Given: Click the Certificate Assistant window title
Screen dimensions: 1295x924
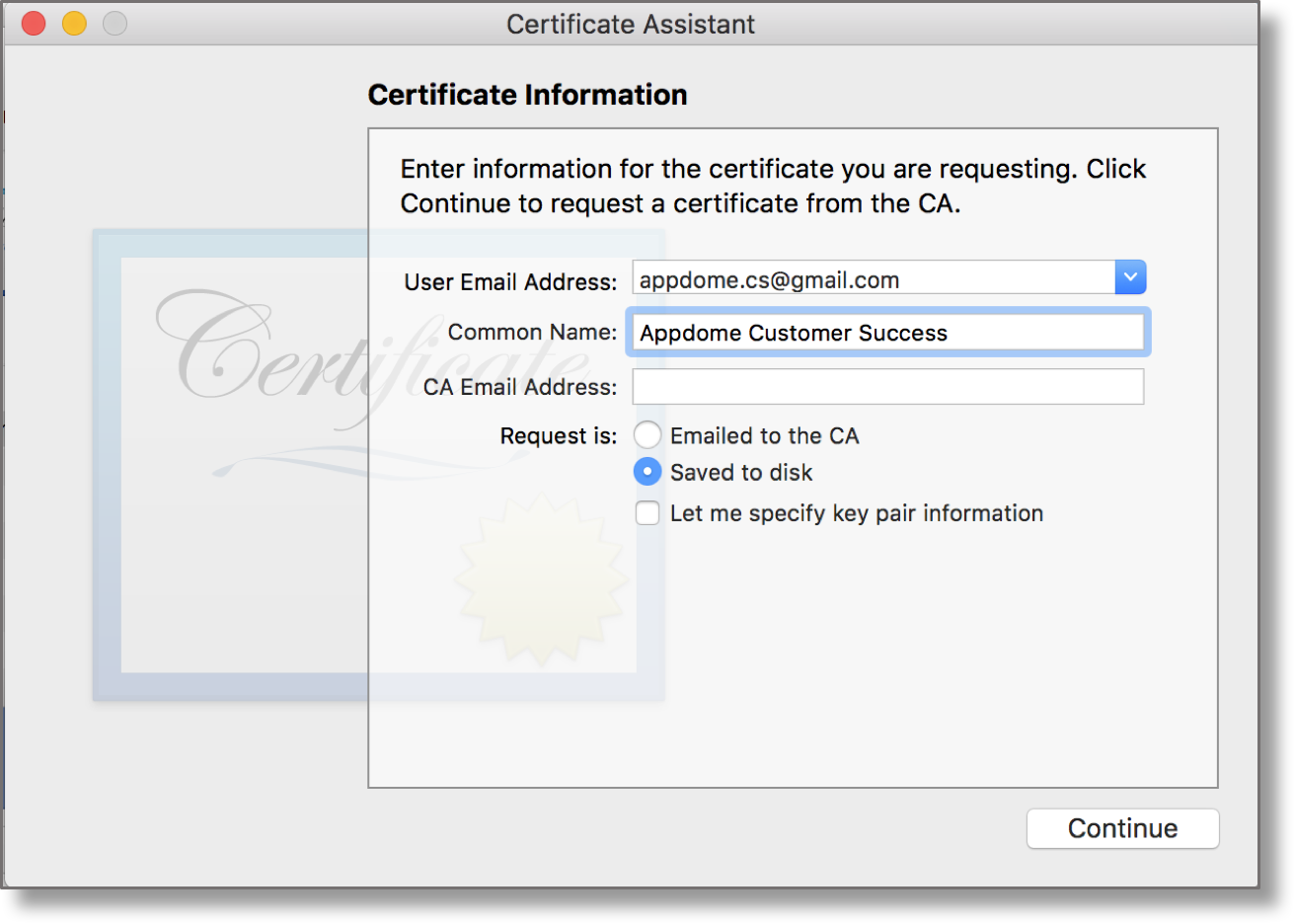Looking at the screenshot, I should pyautogui.click(x=630, y=24).
